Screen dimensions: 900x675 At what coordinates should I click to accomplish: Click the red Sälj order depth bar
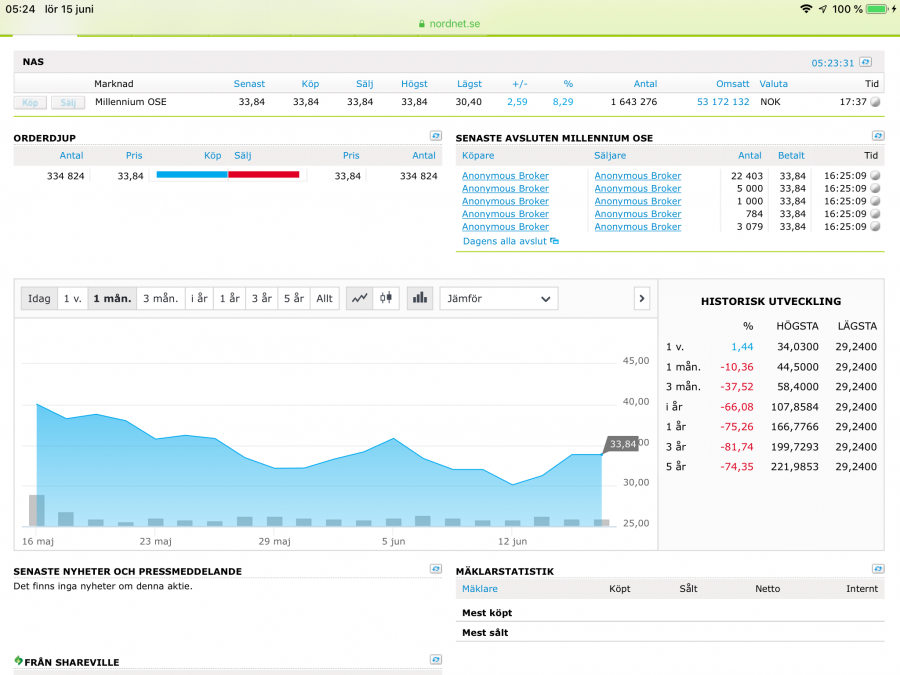pyautogui.click(x=264, y=175)
